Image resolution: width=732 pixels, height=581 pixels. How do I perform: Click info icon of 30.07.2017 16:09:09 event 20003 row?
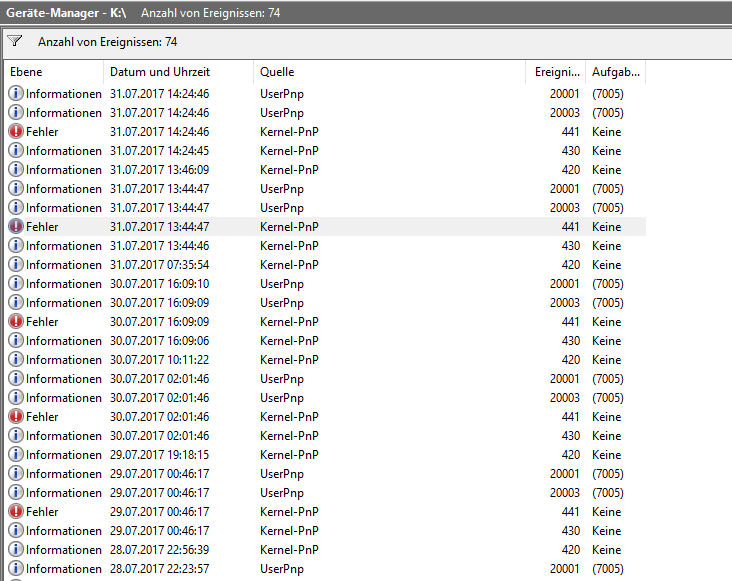point(16,302)
